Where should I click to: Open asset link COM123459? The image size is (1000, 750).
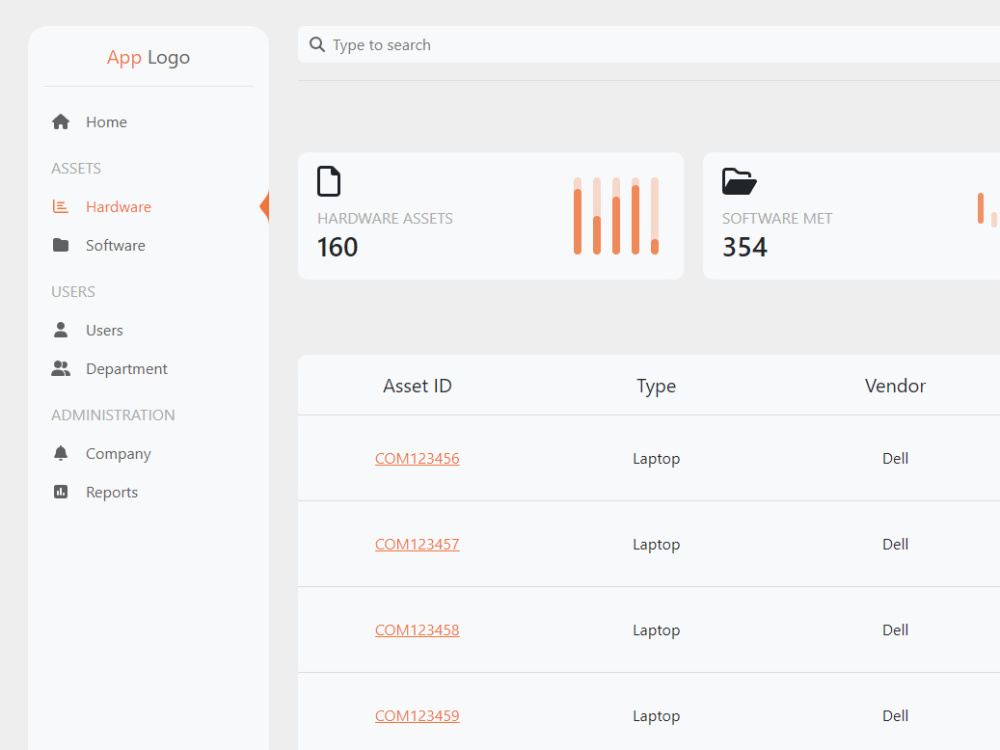[417, 716]
